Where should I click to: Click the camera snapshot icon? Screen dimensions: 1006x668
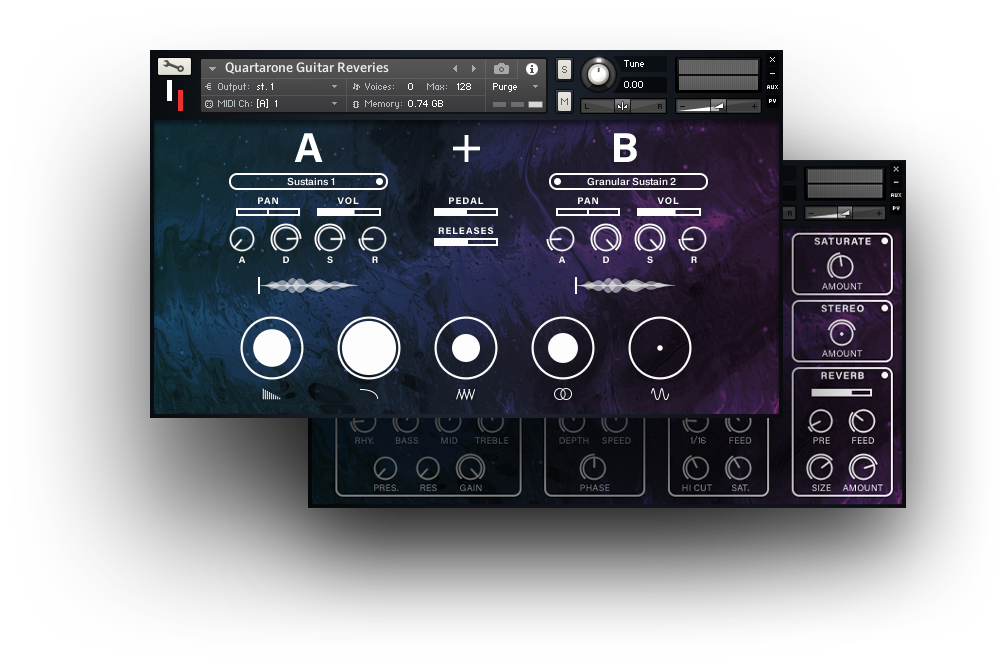pyautogui.click(x=501, y=69)
